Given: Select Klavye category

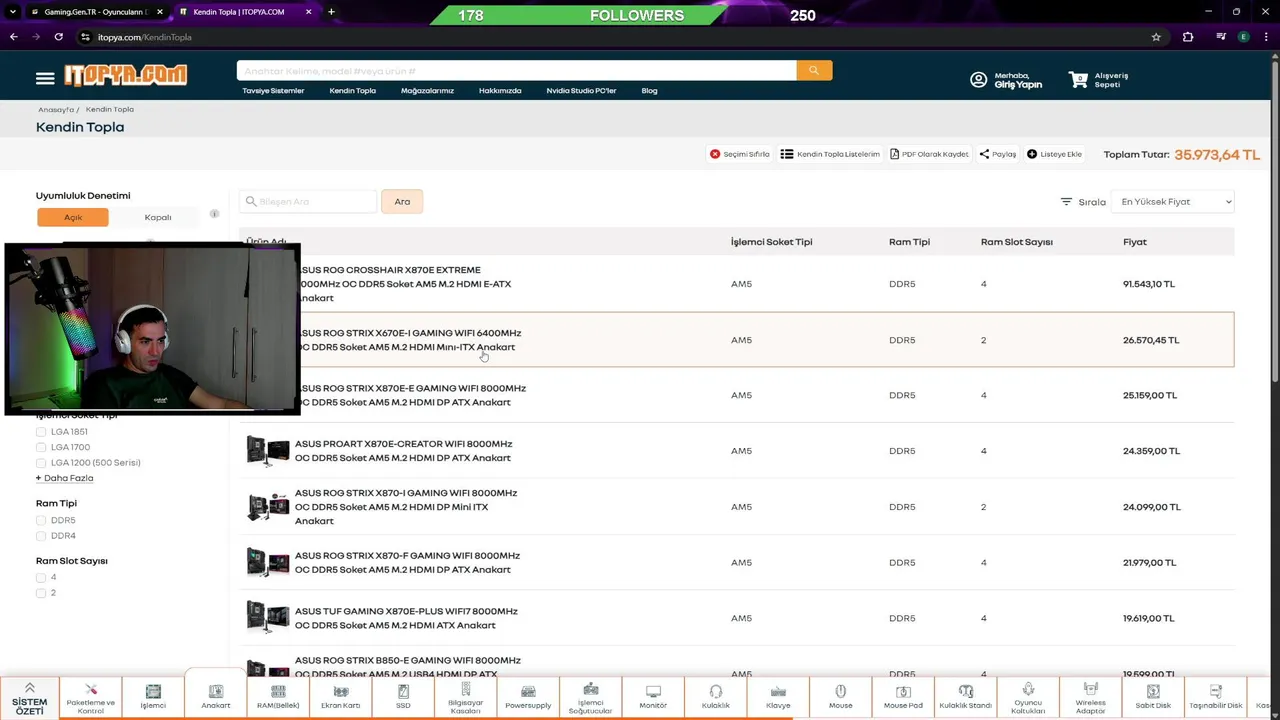Looking at the screenshot, I should pos(778,698).
